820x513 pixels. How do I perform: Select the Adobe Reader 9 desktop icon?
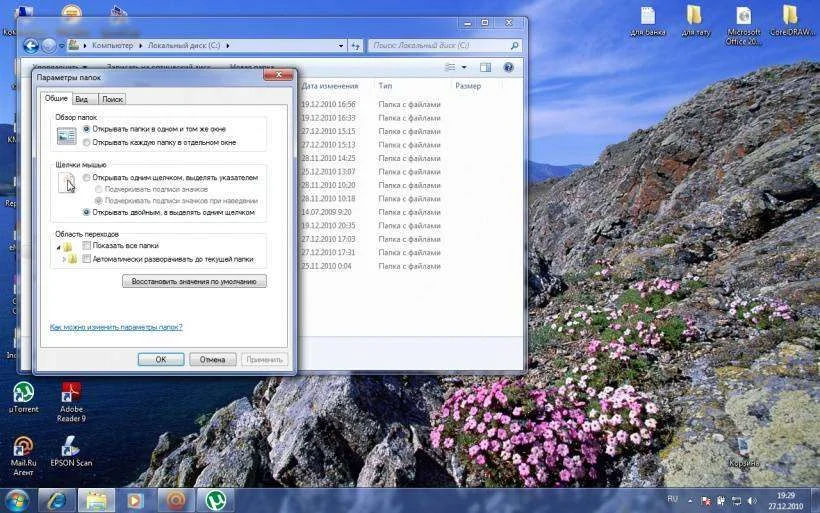71,402
